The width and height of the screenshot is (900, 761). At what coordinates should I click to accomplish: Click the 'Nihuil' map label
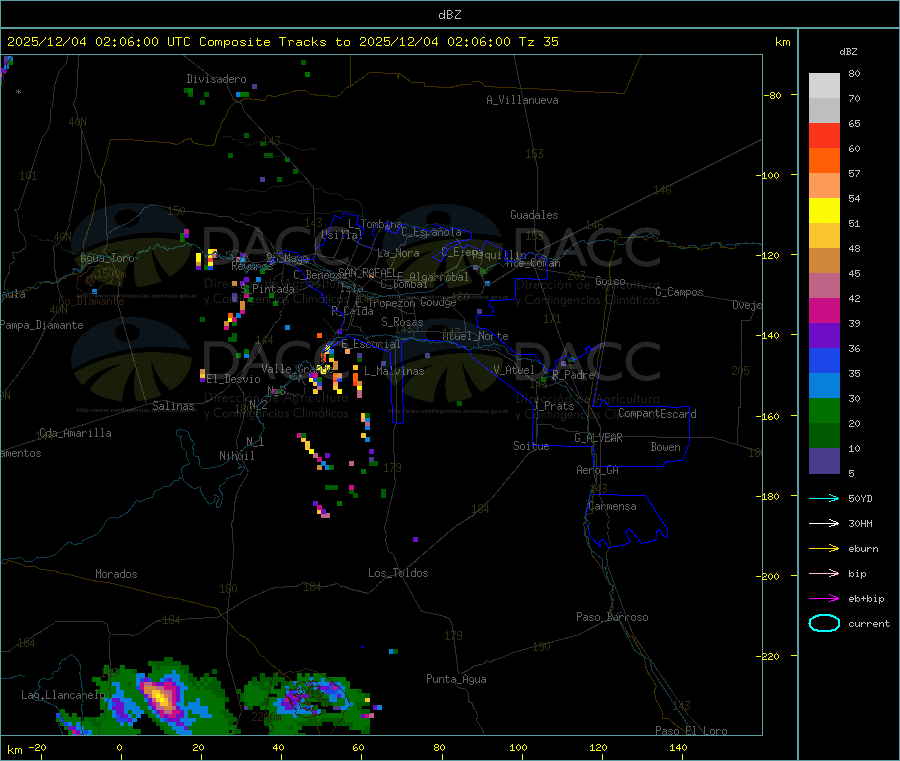coord(236,456)
